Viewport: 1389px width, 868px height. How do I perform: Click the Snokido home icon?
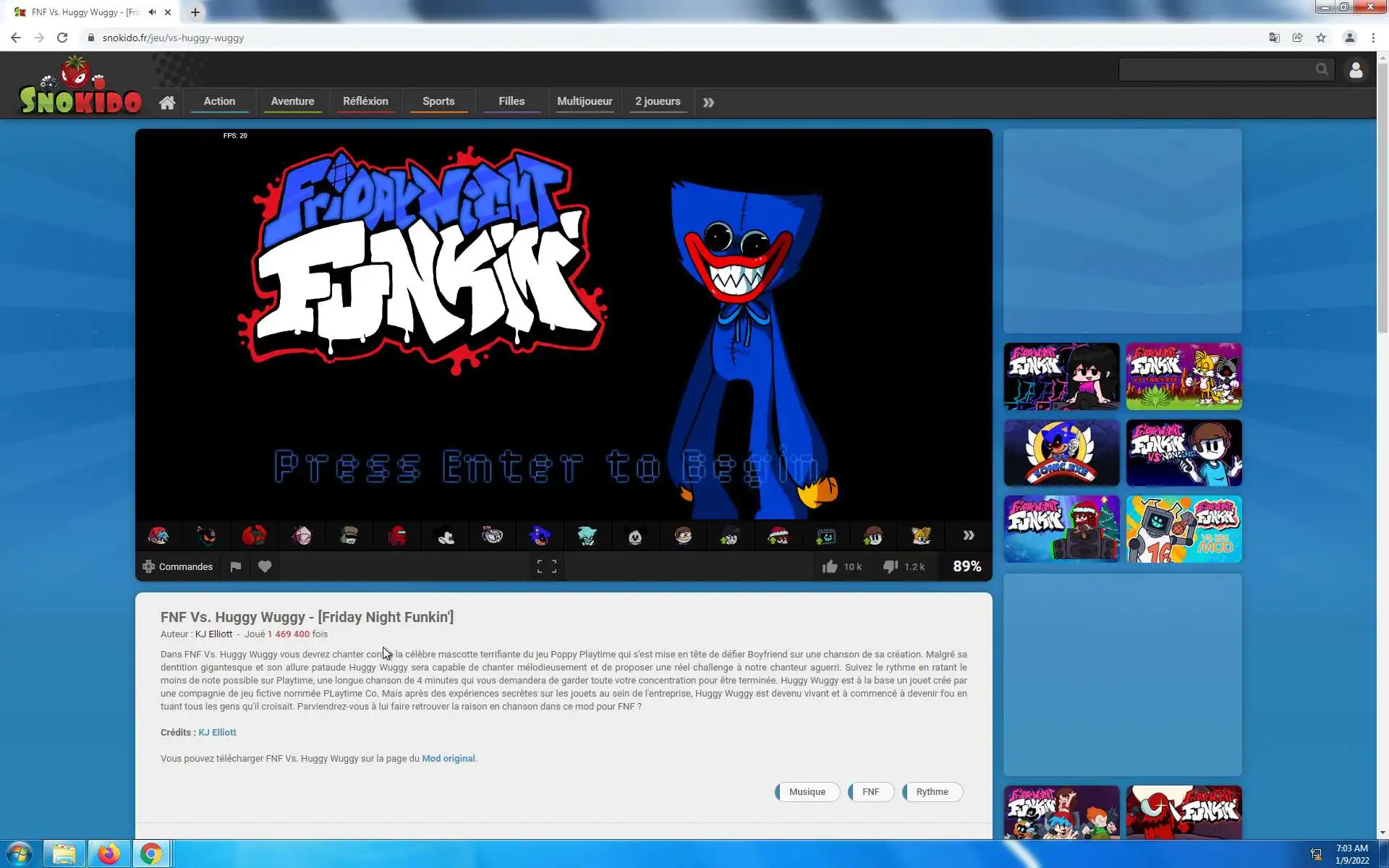pos(167,102)
